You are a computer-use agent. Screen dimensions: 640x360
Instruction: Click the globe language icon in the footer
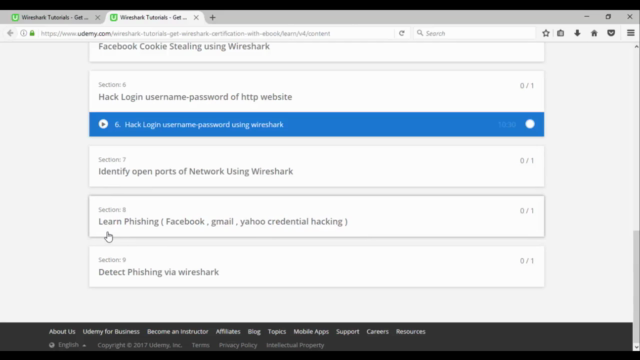(x=52, y=345)
